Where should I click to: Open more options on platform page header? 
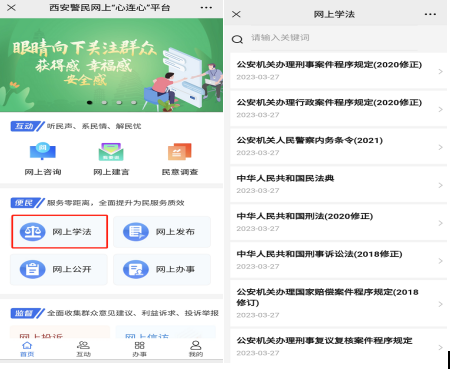point(206,7)
